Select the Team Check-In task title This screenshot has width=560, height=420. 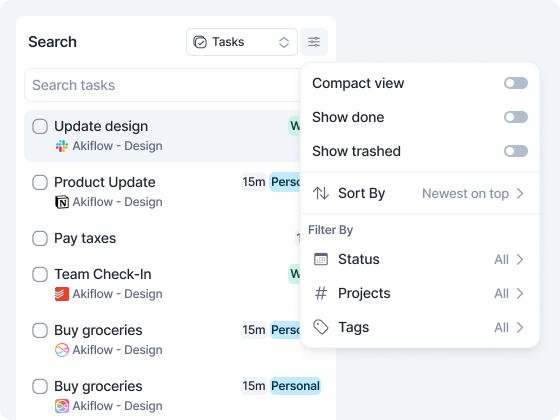pos(103,274)
